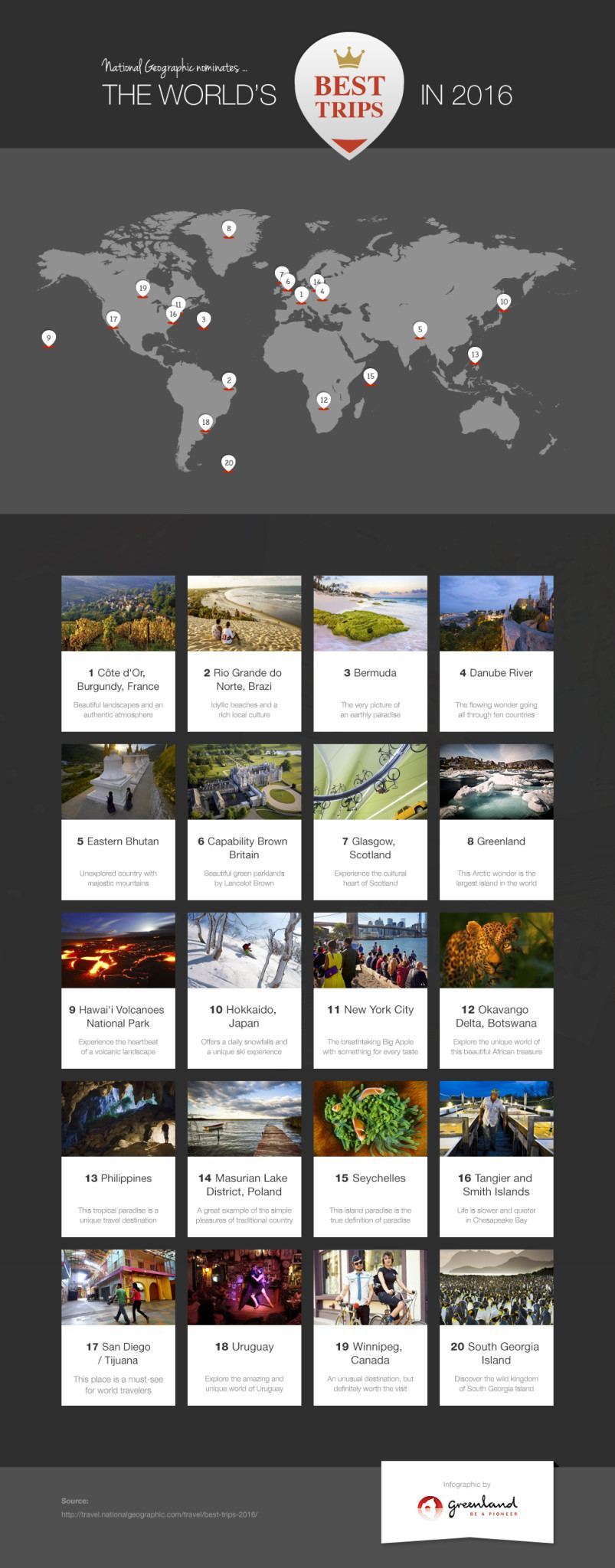Click map pin number 5 at Bhutan
This screenshot has width=615, height=1568.
(x=420, y=330)
